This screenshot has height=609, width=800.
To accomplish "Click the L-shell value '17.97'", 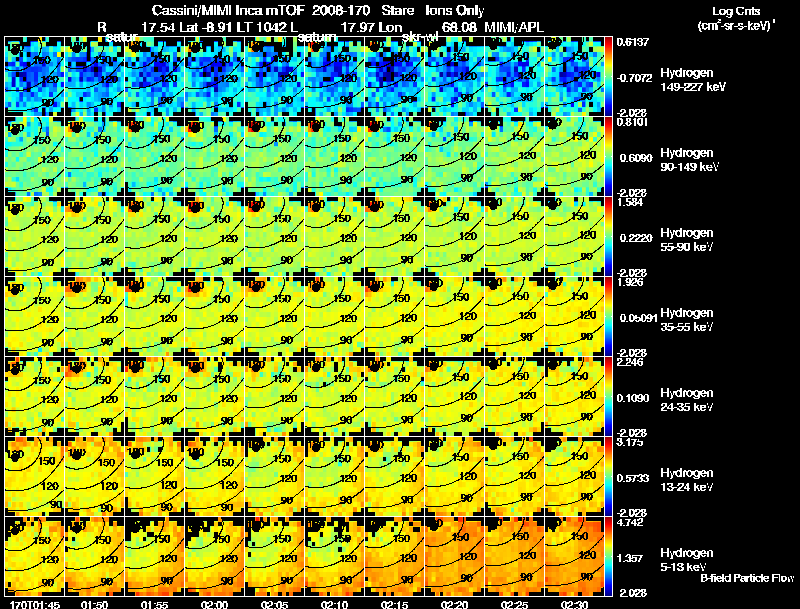I will pos(356,28).
